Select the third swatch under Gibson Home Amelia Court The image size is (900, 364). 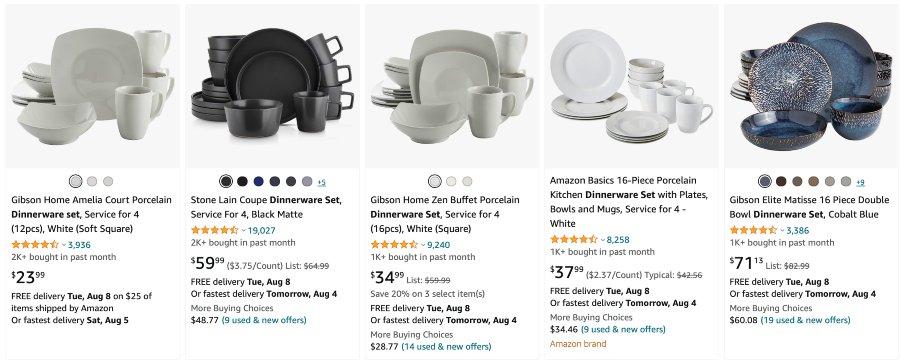(x=108, y=181)
